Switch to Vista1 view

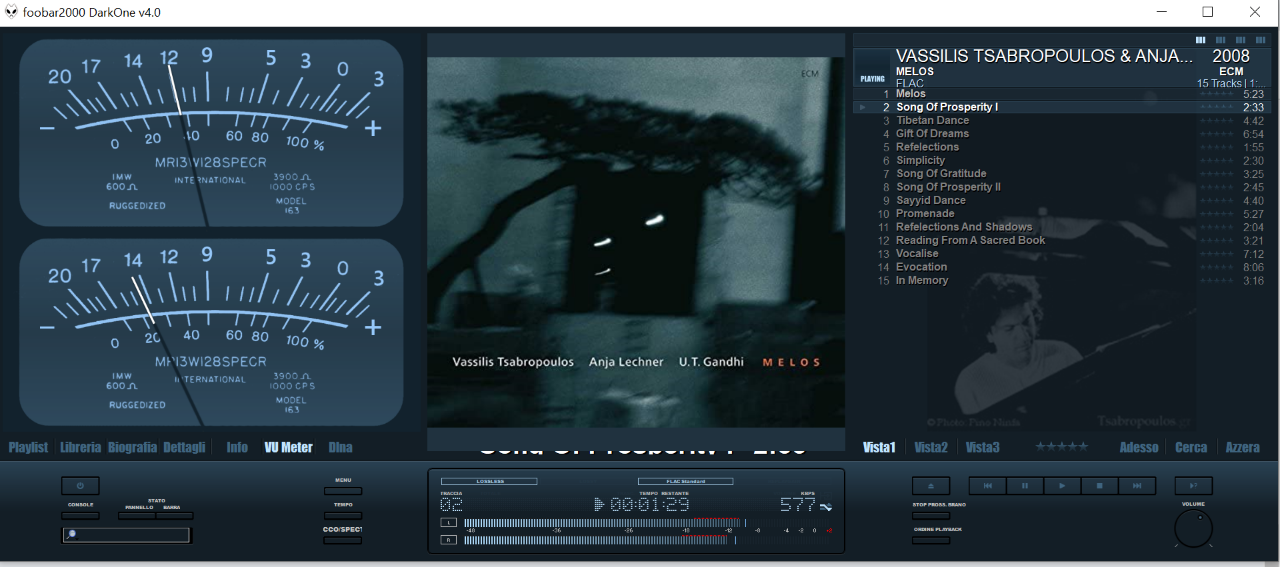[x=879, y=447]
